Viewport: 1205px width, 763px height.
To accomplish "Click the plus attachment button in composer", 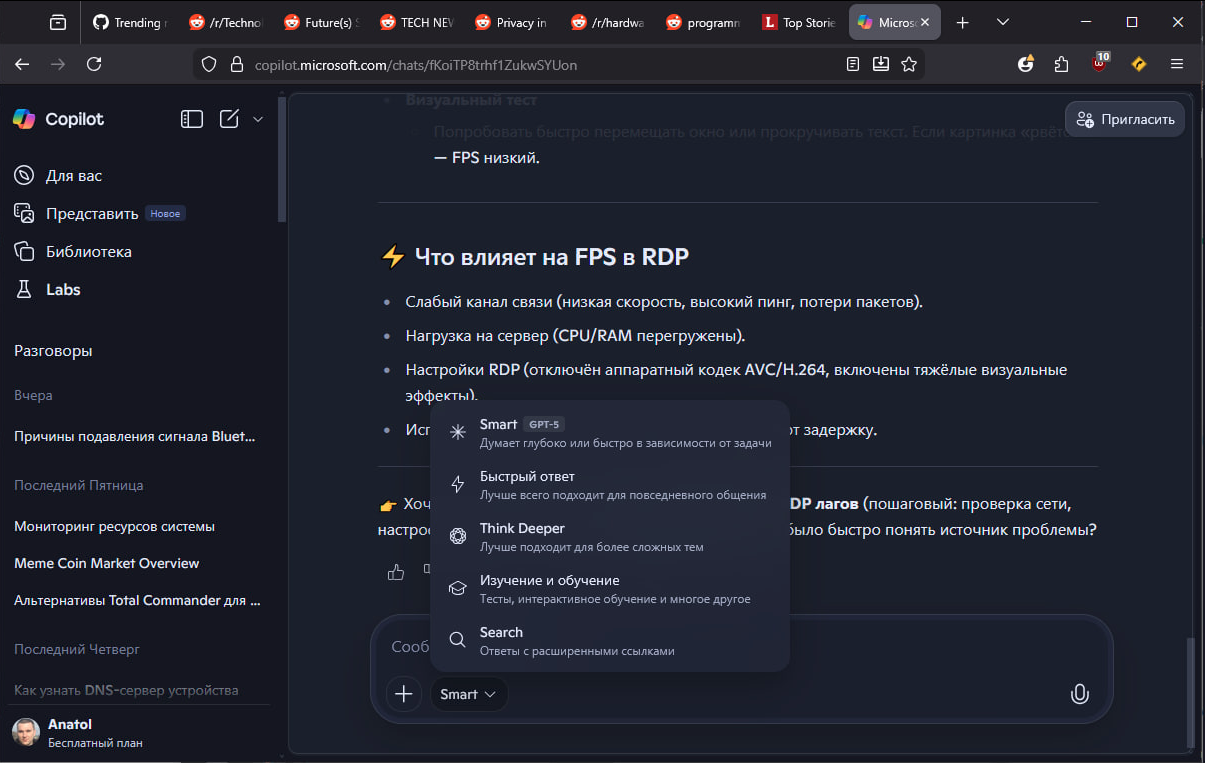I will (x=403, y=694).
